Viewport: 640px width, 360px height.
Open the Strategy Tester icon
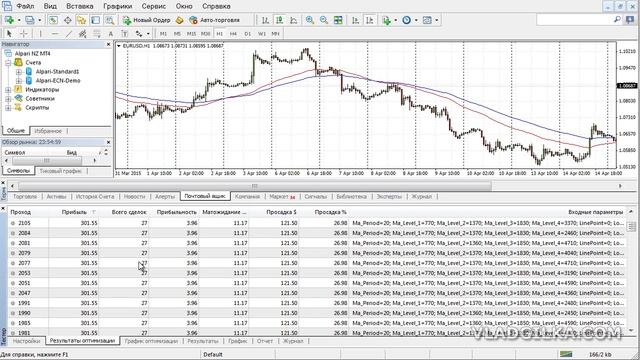pyautogui.click(x=109, y=20)
